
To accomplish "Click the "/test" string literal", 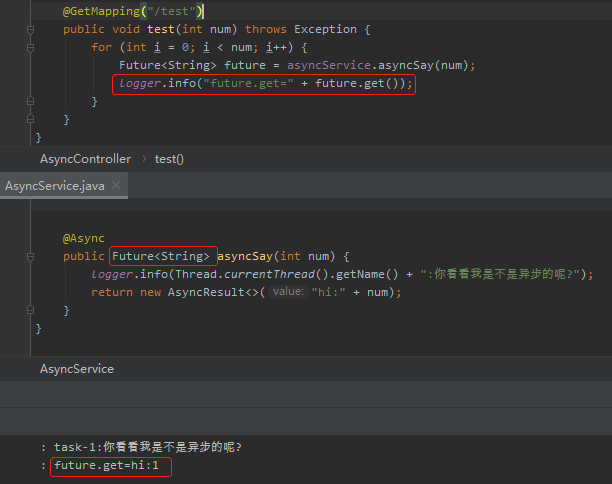I will tap(171, 11).
